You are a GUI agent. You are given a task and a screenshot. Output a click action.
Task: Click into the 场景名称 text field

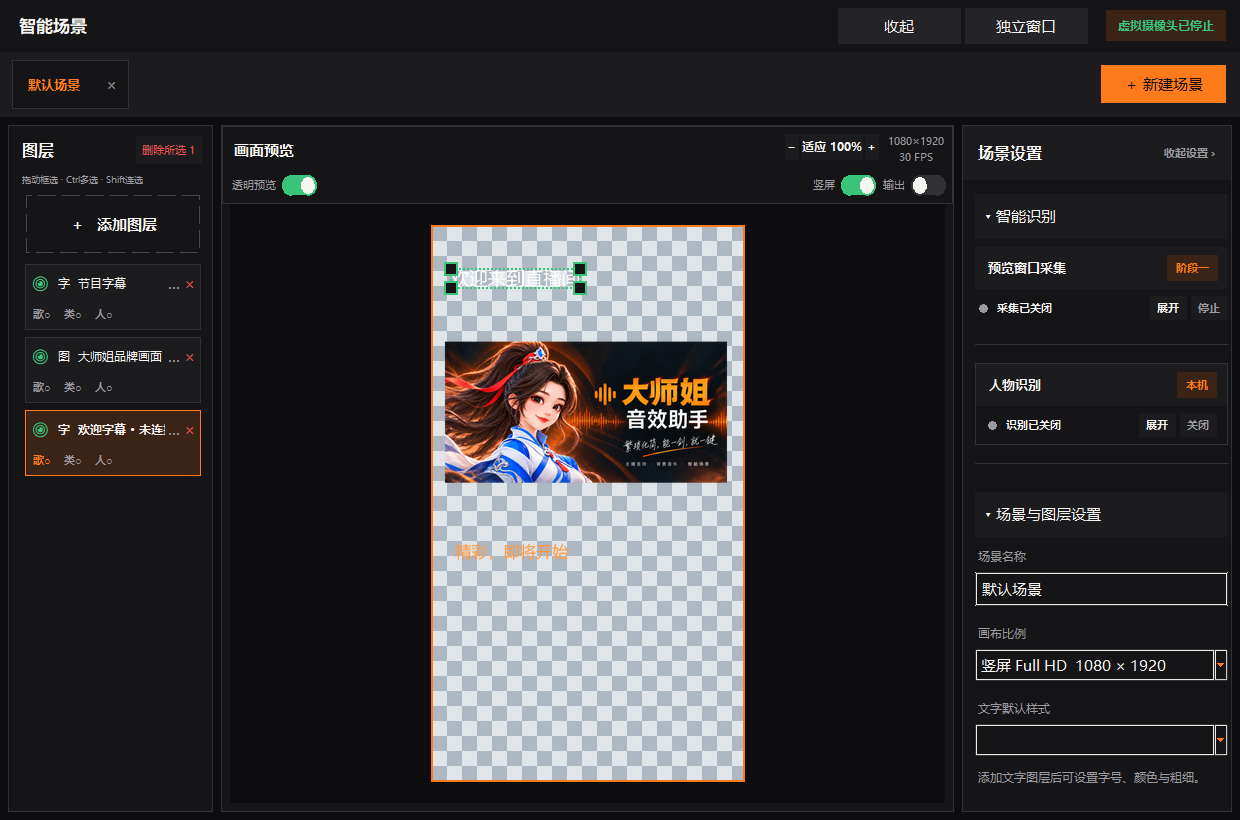click(x=1101, y=589)
